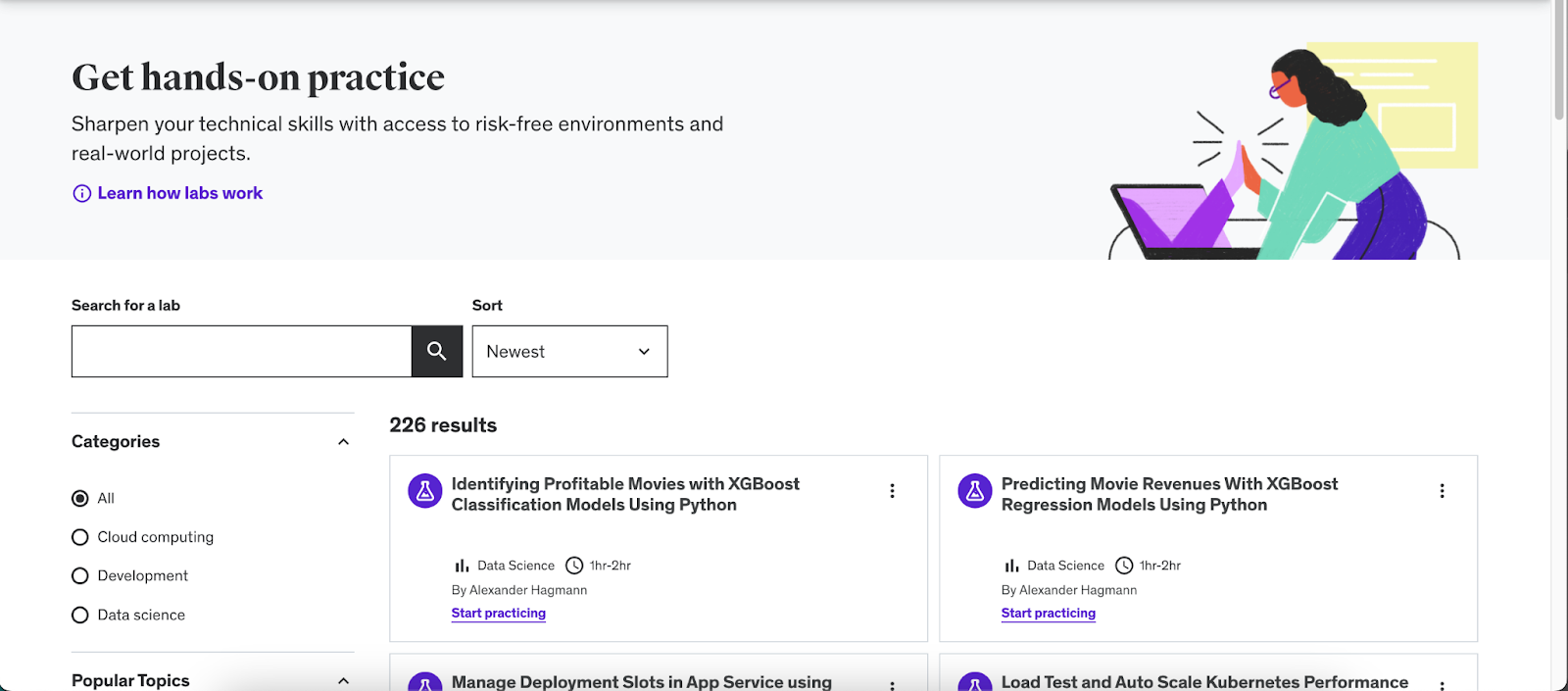Open the Learn how labs work link
Screen dimensions: 1568x691
click(x=180, y=194)
